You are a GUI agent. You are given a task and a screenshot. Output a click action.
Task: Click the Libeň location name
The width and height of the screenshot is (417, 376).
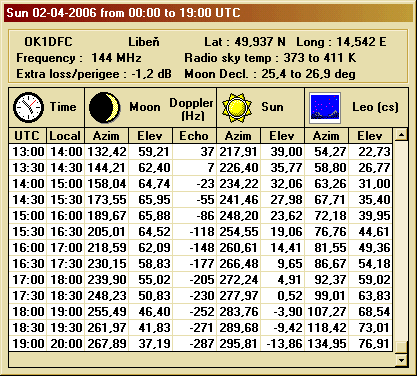[x=144, y=42]
